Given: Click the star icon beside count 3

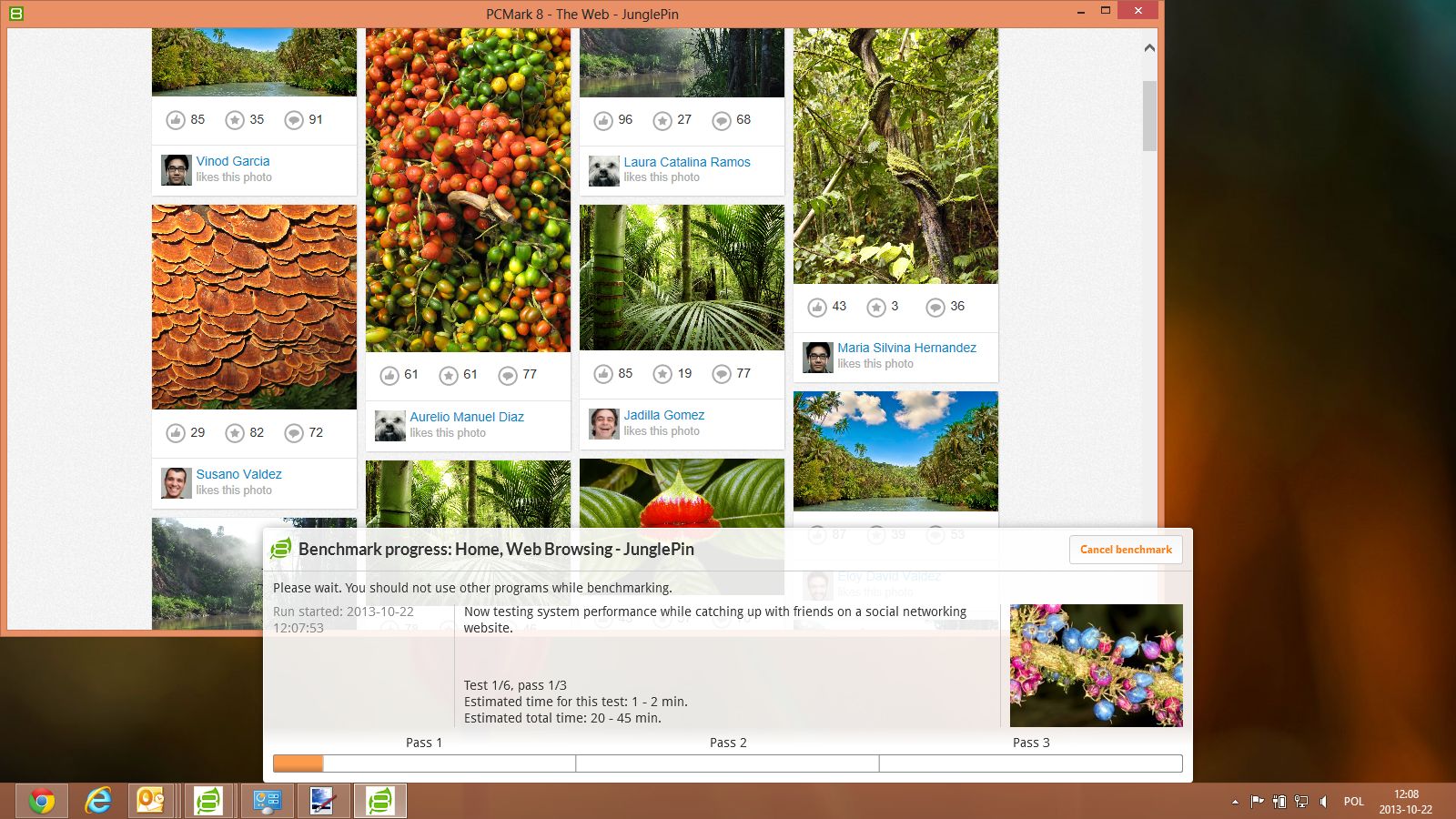Looking at the screenshot, I should point(876,308).
